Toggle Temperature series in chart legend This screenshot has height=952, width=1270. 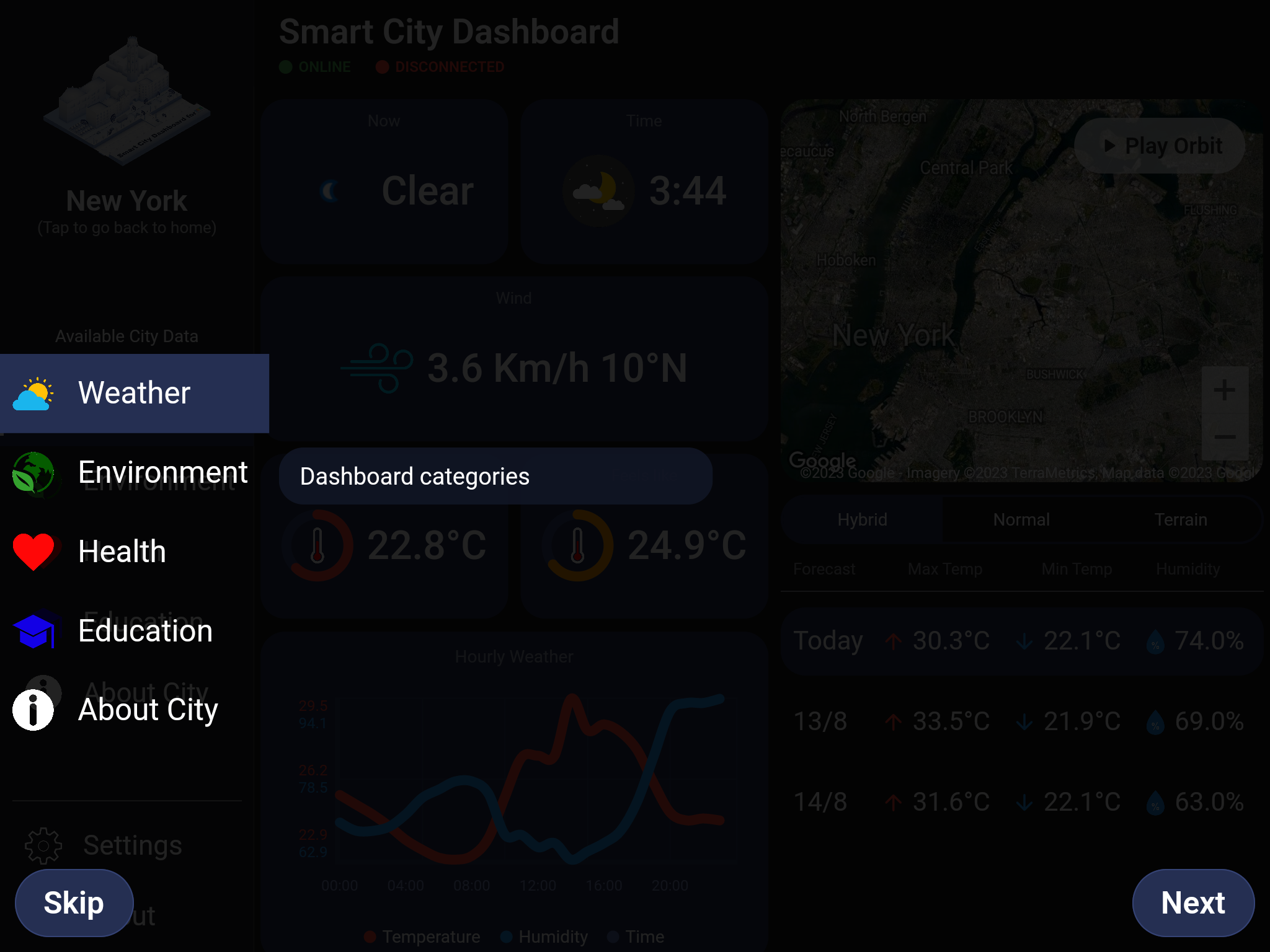[423, 937]
